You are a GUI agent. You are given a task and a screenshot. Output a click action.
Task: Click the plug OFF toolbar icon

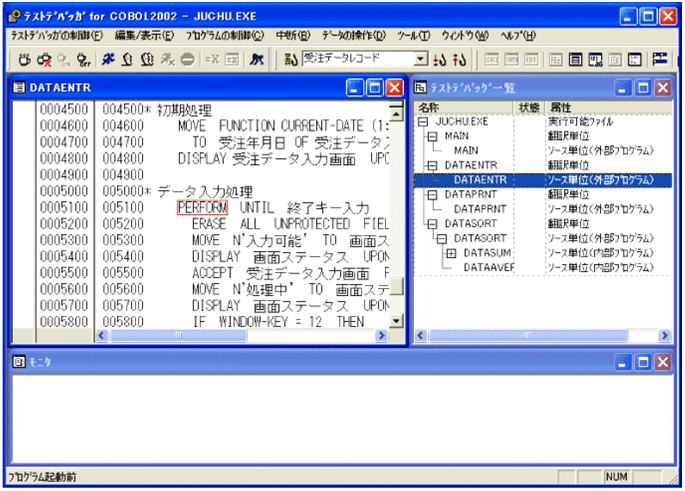pos(83,59)
